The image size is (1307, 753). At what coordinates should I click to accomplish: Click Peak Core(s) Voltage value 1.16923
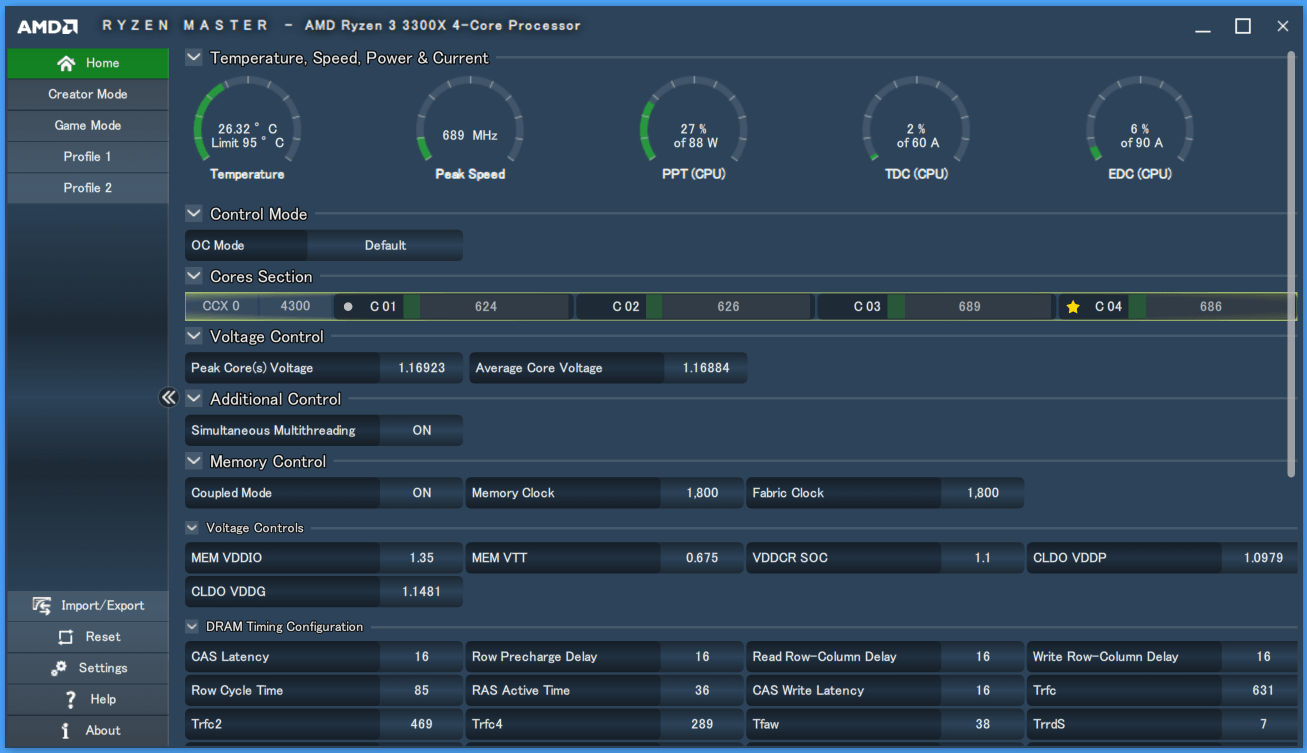(421, 368)
